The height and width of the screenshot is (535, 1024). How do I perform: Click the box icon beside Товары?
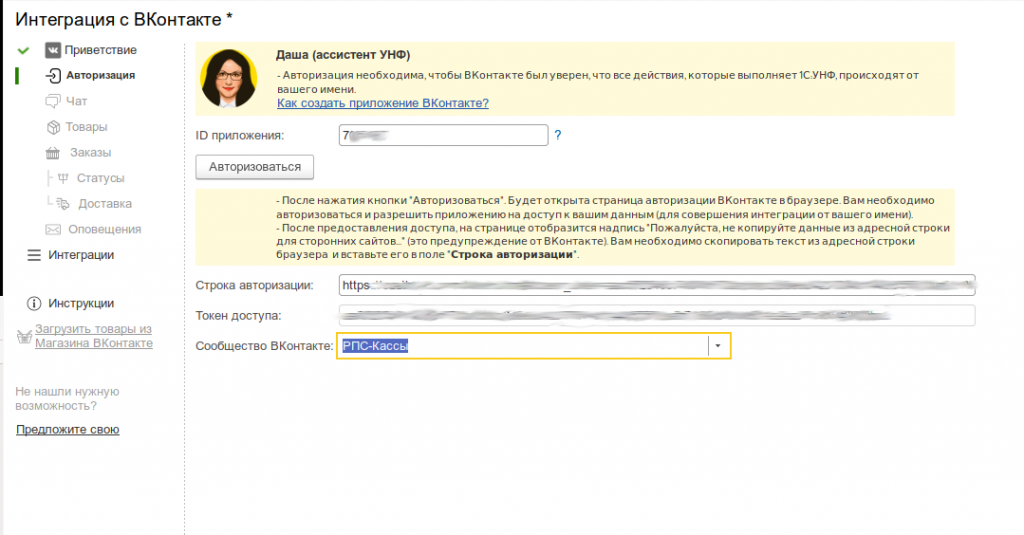point(54,127)
